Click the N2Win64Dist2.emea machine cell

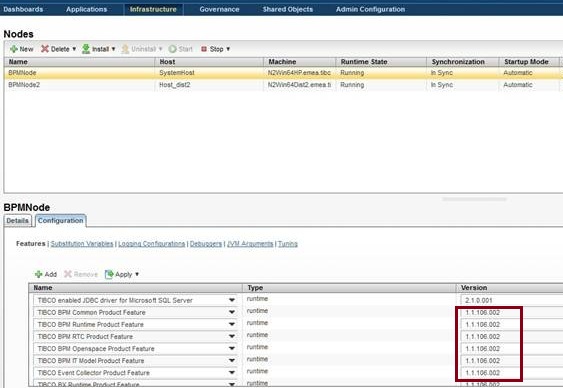click(x=299, y=85)
